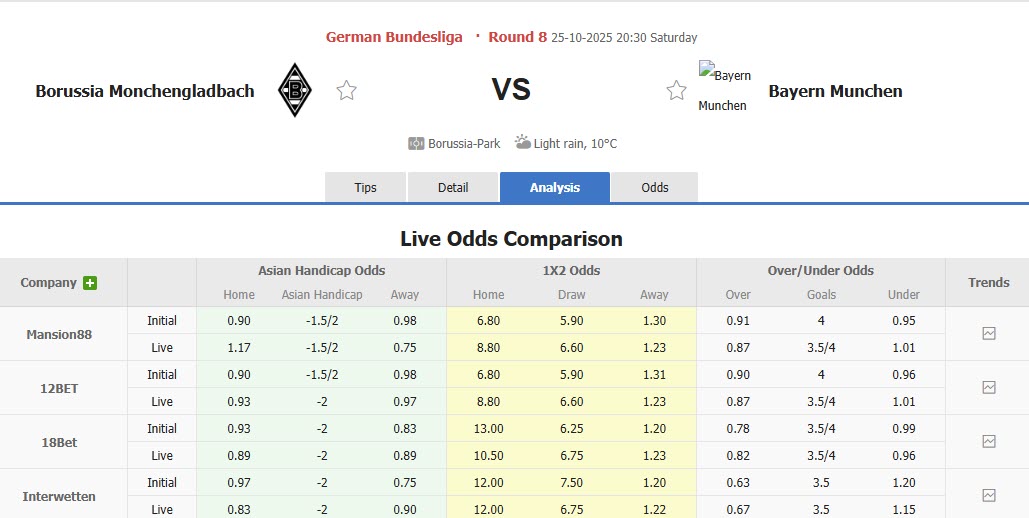Open the Bayern Munchen team name link

click(835, 91)
